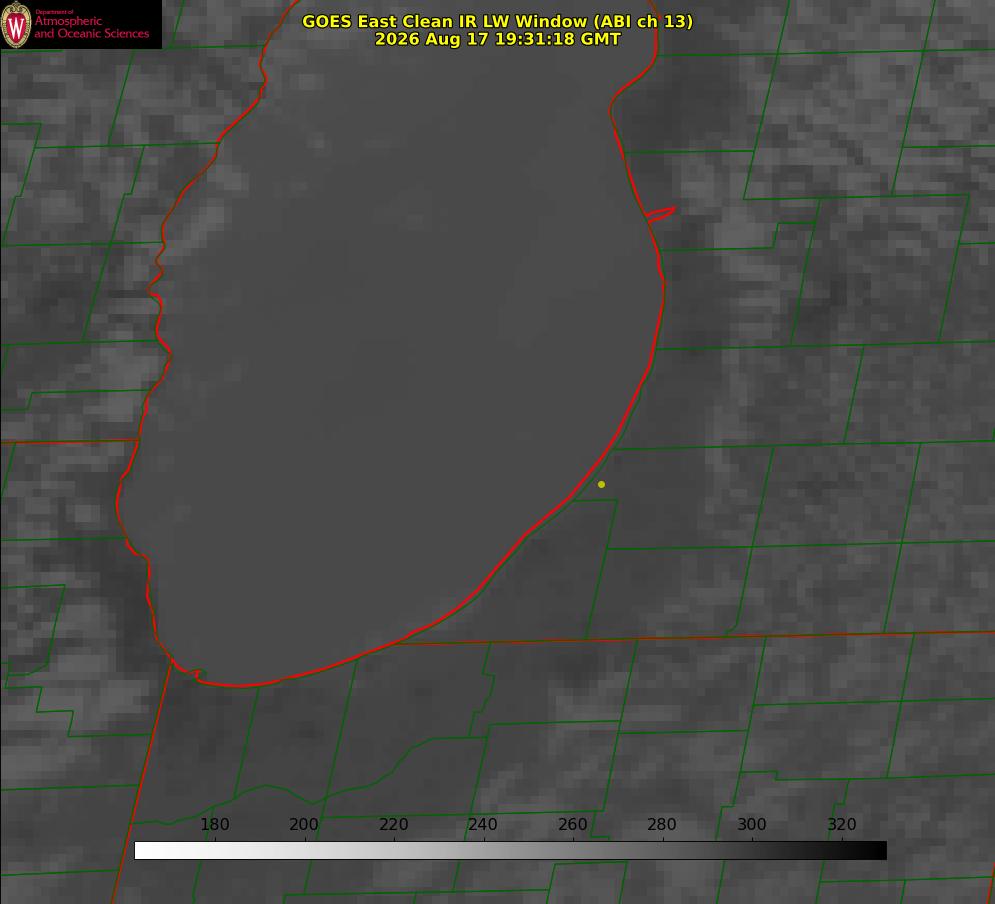The width and height of the screenshot is (995, 904).
Task: Click the 260 value on the temperature scale
Action: (x=572, y=824)
